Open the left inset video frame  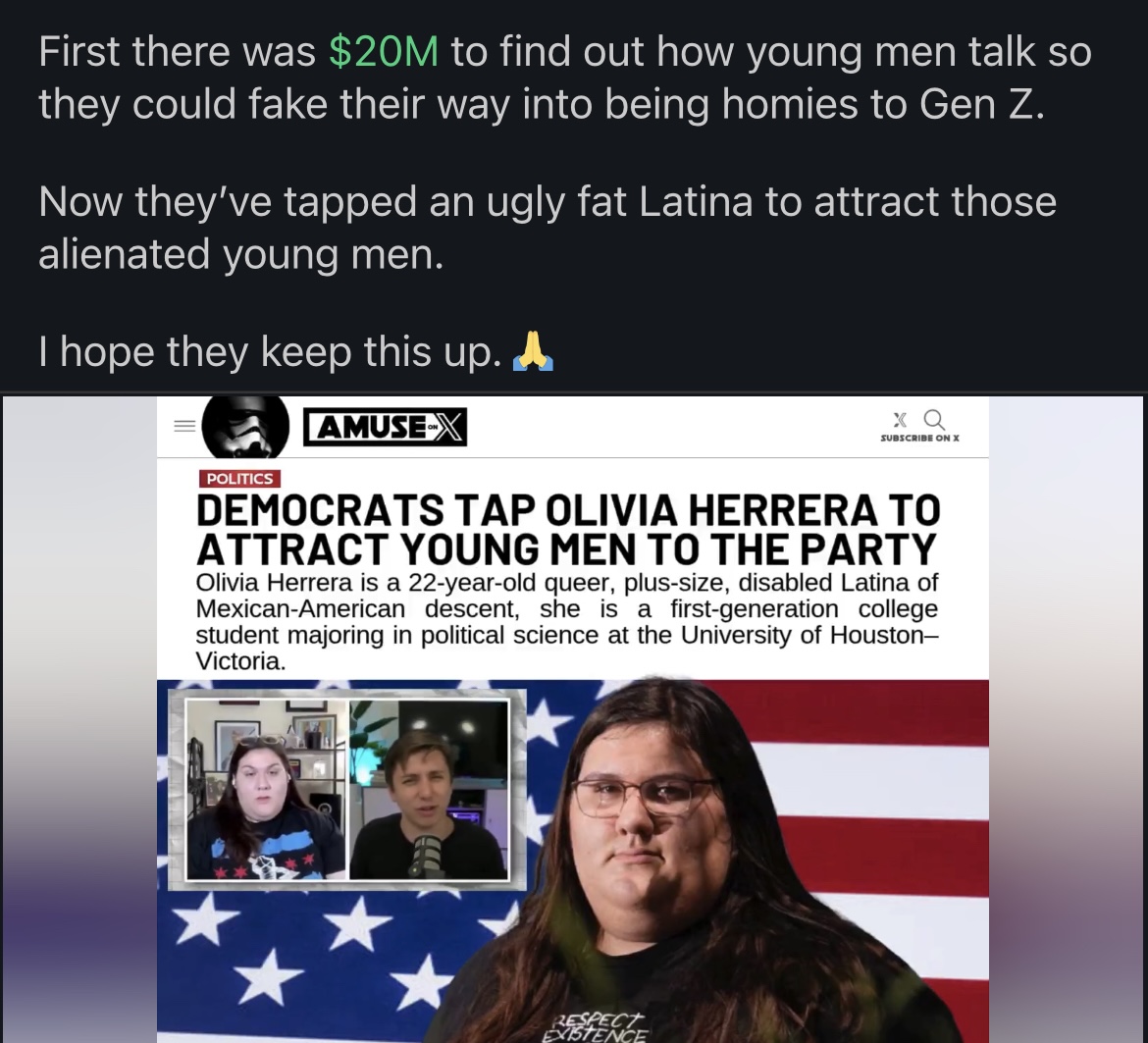pyautogui.click(x=267, y=789)
